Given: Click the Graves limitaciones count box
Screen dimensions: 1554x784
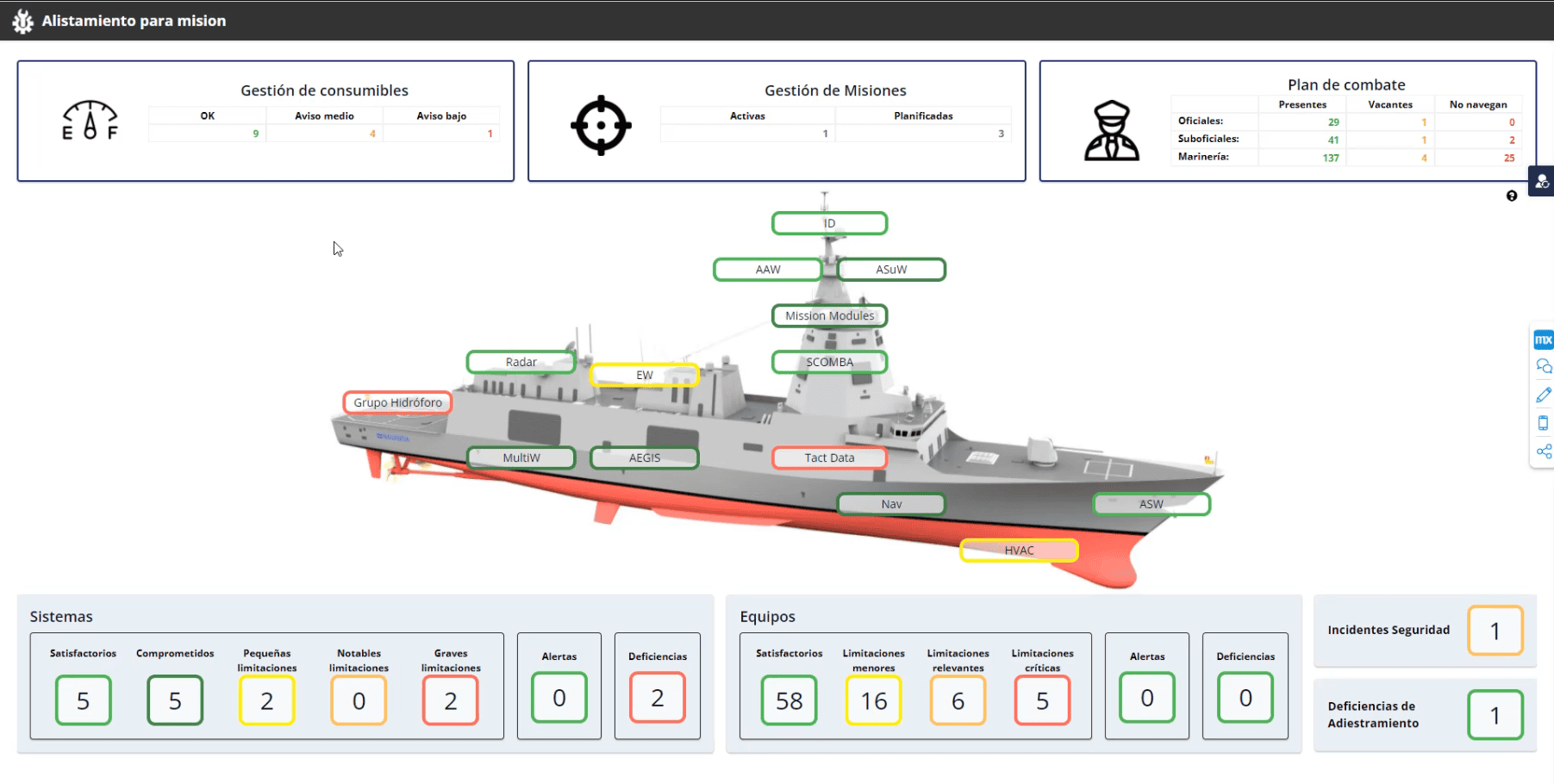Looking at the screenshot, I should tap(450, 700).
